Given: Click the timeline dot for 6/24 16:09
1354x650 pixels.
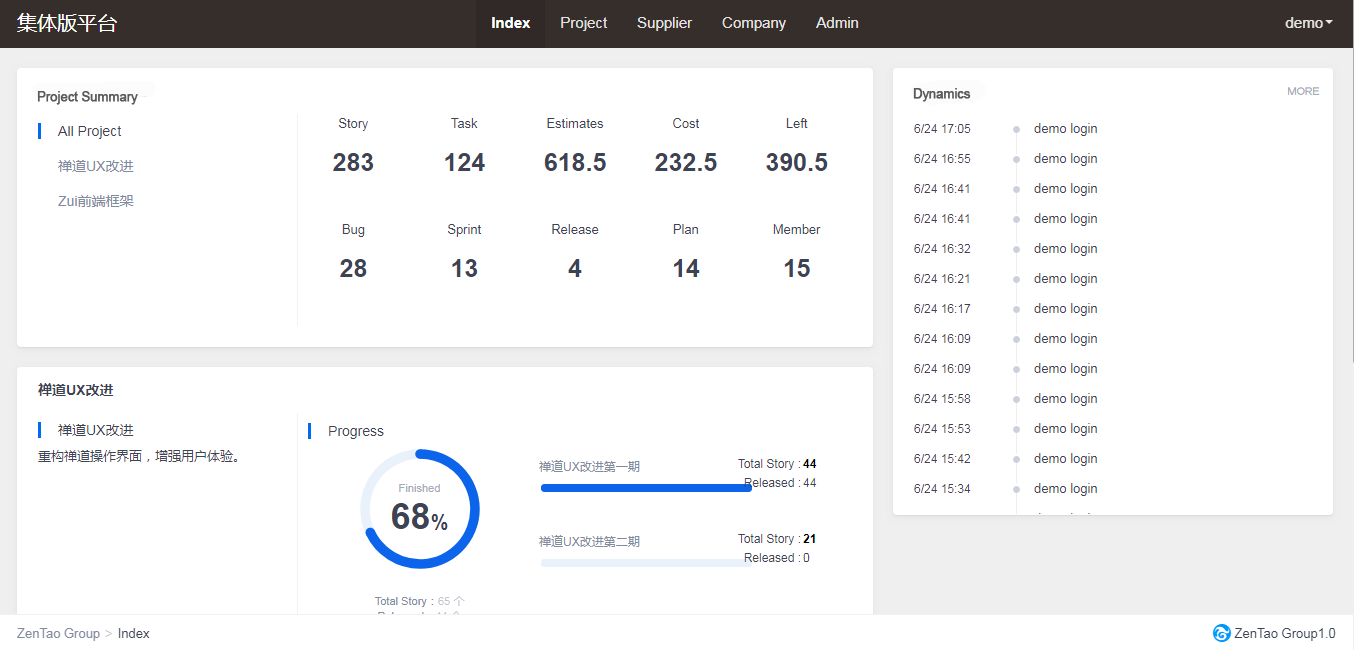Looking at the screenshot, I should pyautogui.click(x=1017, y=339).
